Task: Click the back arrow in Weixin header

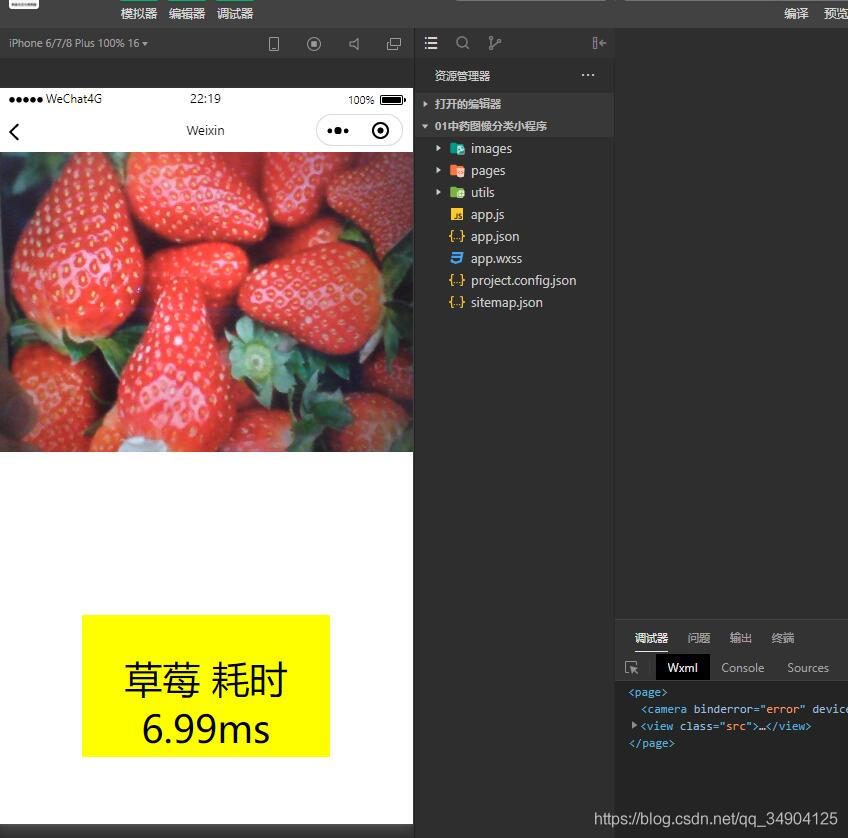Action: pos(15,131)
